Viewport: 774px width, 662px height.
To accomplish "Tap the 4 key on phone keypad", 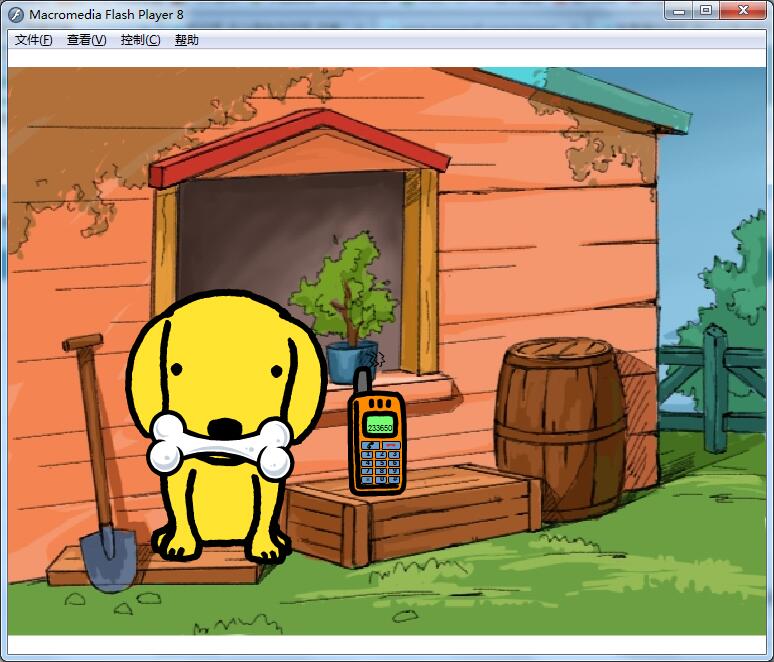I will 367,463.
